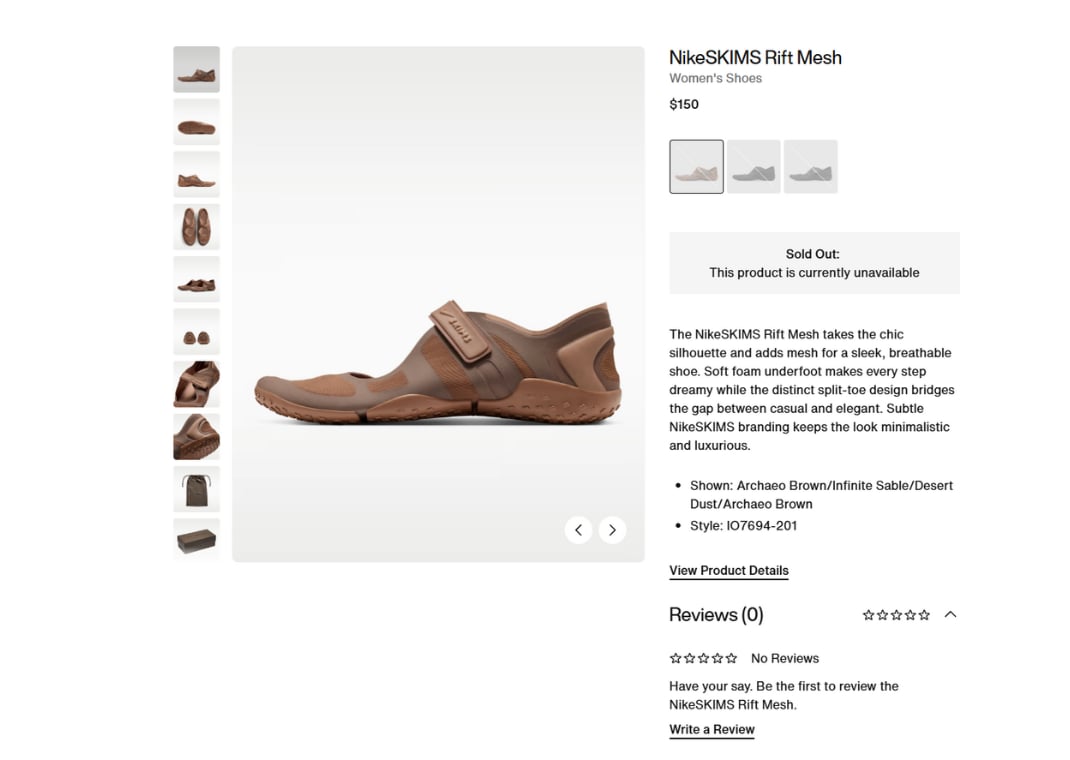Click the previous image arrow
1070x760 pixels.
pyautogui.click(x=579, y=530)
